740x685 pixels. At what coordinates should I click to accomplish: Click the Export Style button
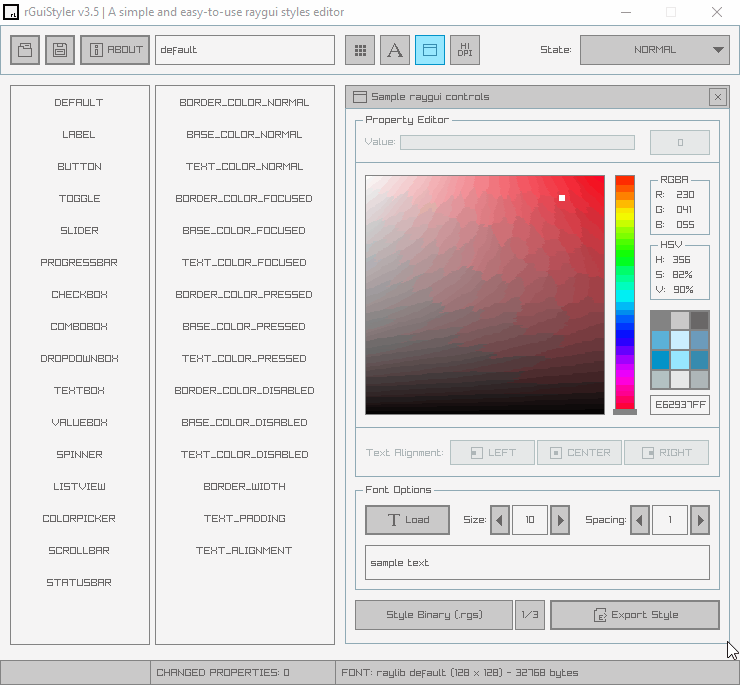(x=635, y=615)
